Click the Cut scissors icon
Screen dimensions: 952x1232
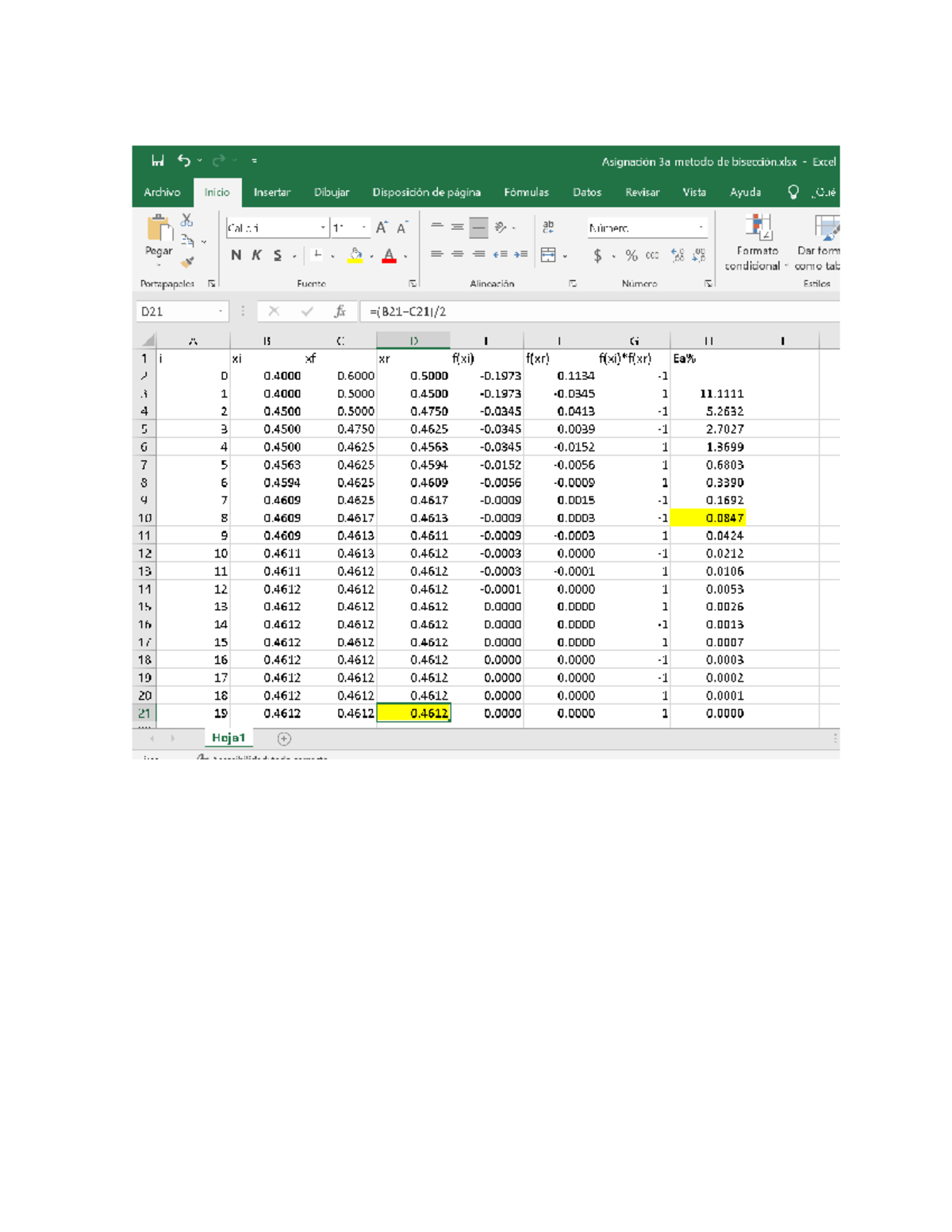click(x=186, y=221)
